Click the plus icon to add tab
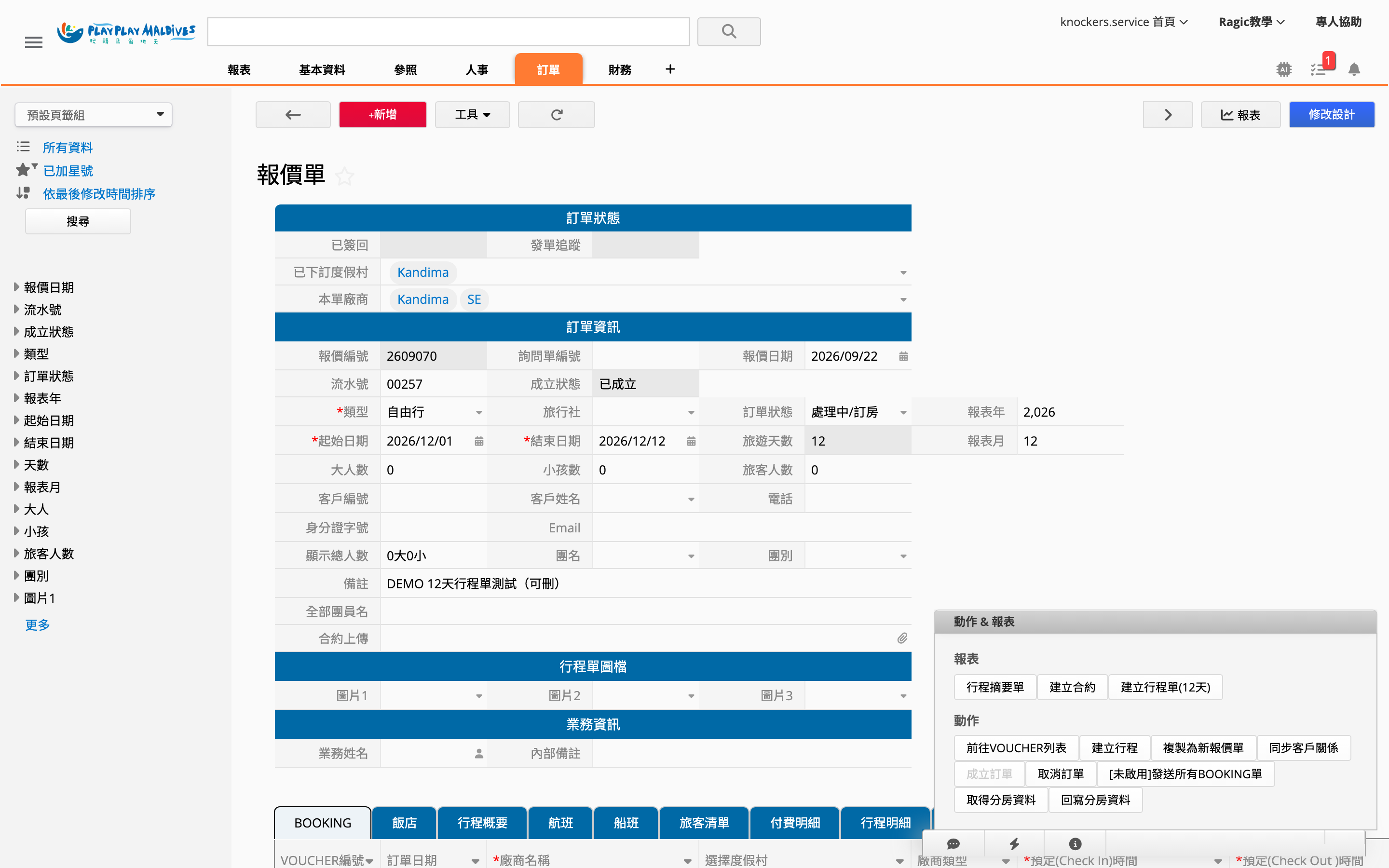The height and width of the screenshot is (868, 1389). click(670, 69)
